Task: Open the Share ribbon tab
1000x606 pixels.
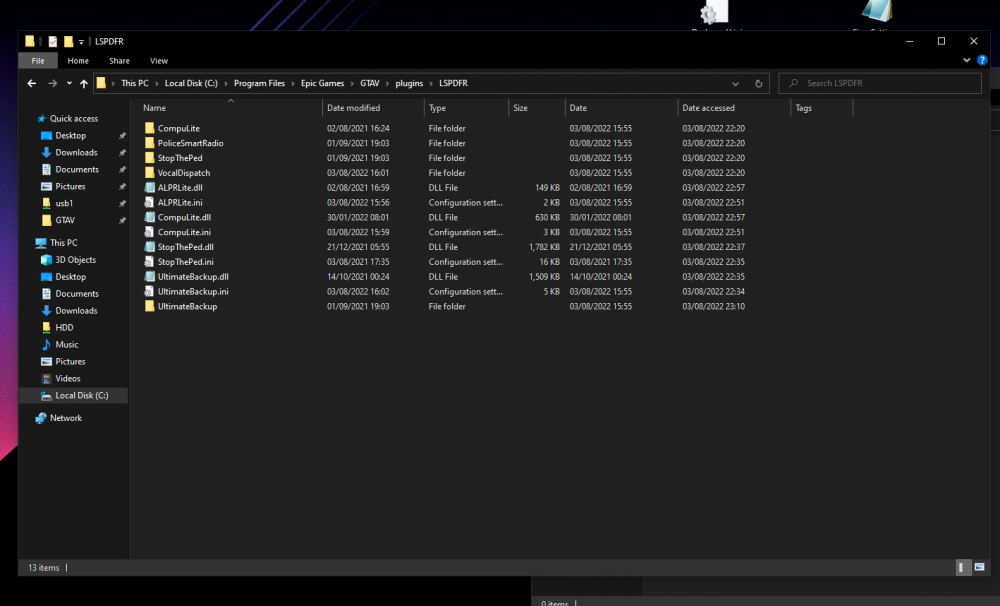Action: click(x=119, y=61)
